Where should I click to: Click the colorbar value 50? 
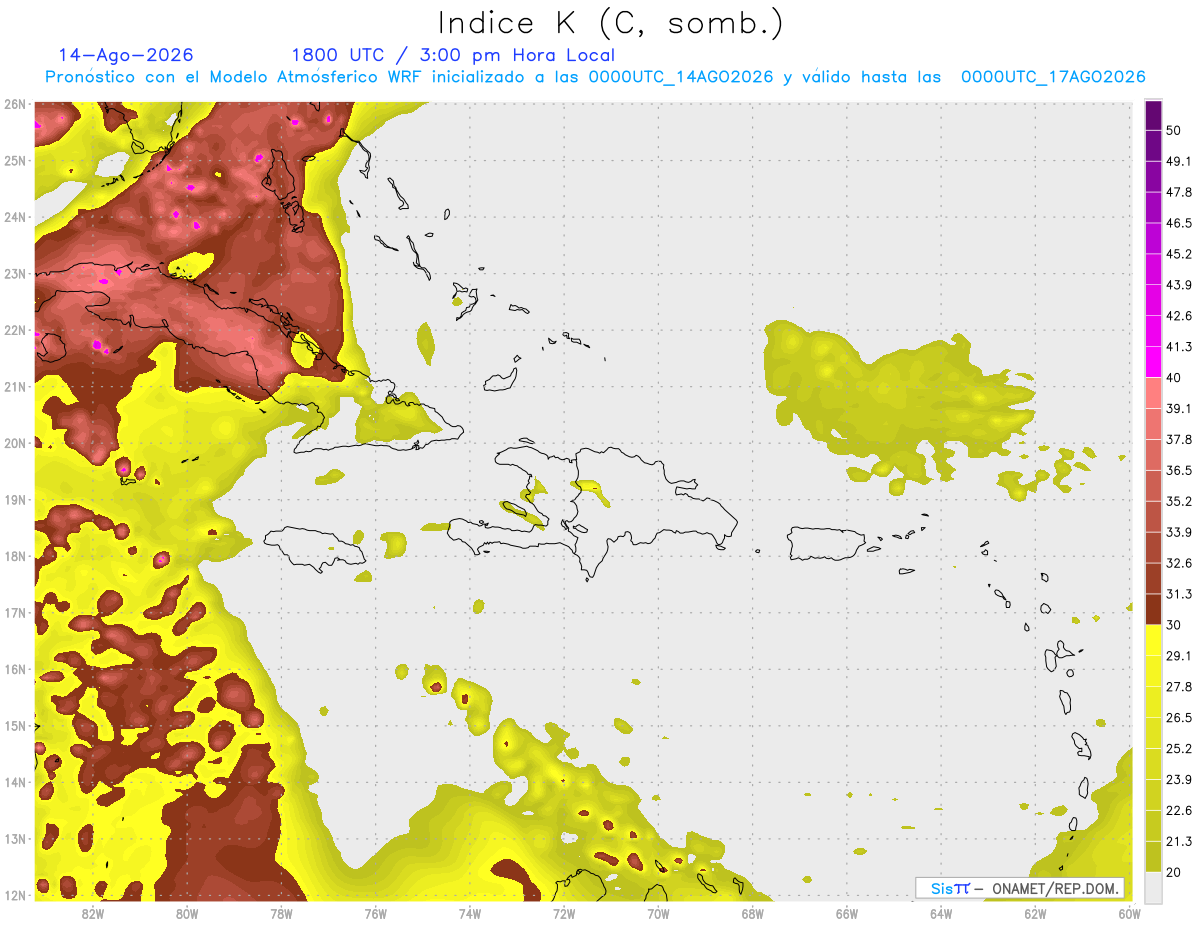pyautogui.click(x=1173, y=130)
